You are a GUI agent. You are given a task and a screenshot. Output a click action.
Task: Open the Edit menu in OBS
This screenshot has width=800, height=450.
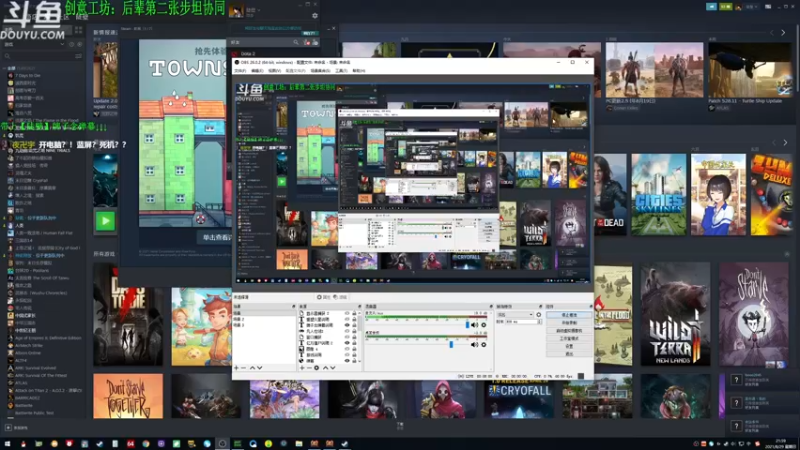point(257,70)
